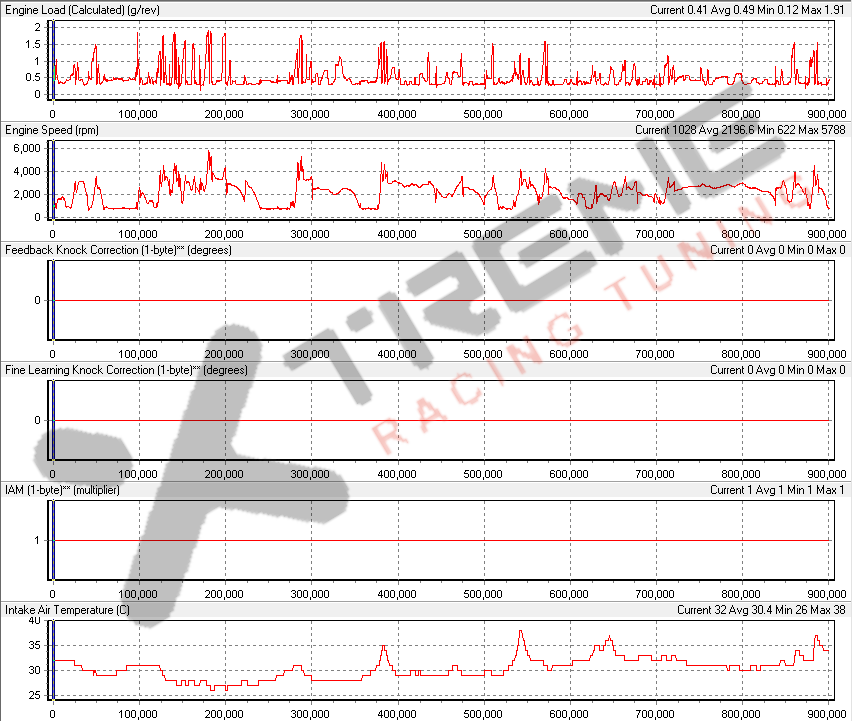Click the Engine Speed (rpm) panel header
Screen dimensions: 852x721
point(50,129)
